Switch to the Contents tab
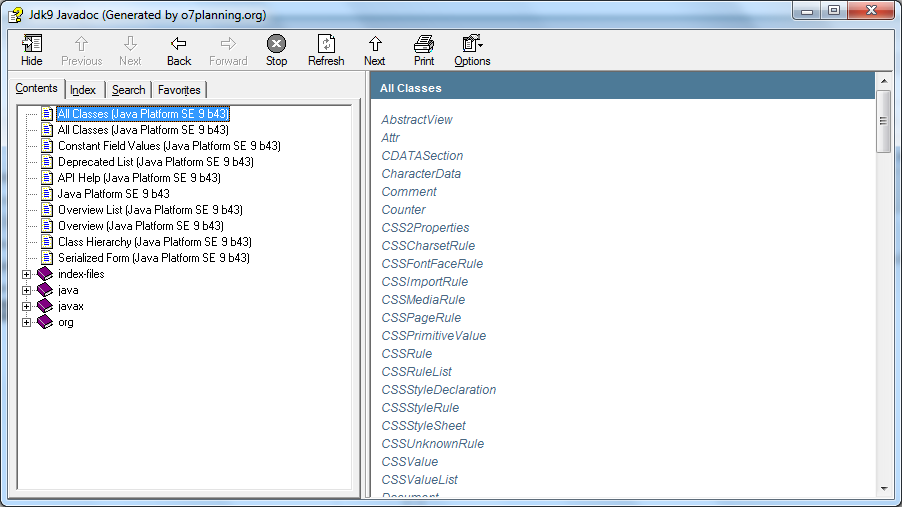This screenshot has width=902, height=507. pos(36,88)
